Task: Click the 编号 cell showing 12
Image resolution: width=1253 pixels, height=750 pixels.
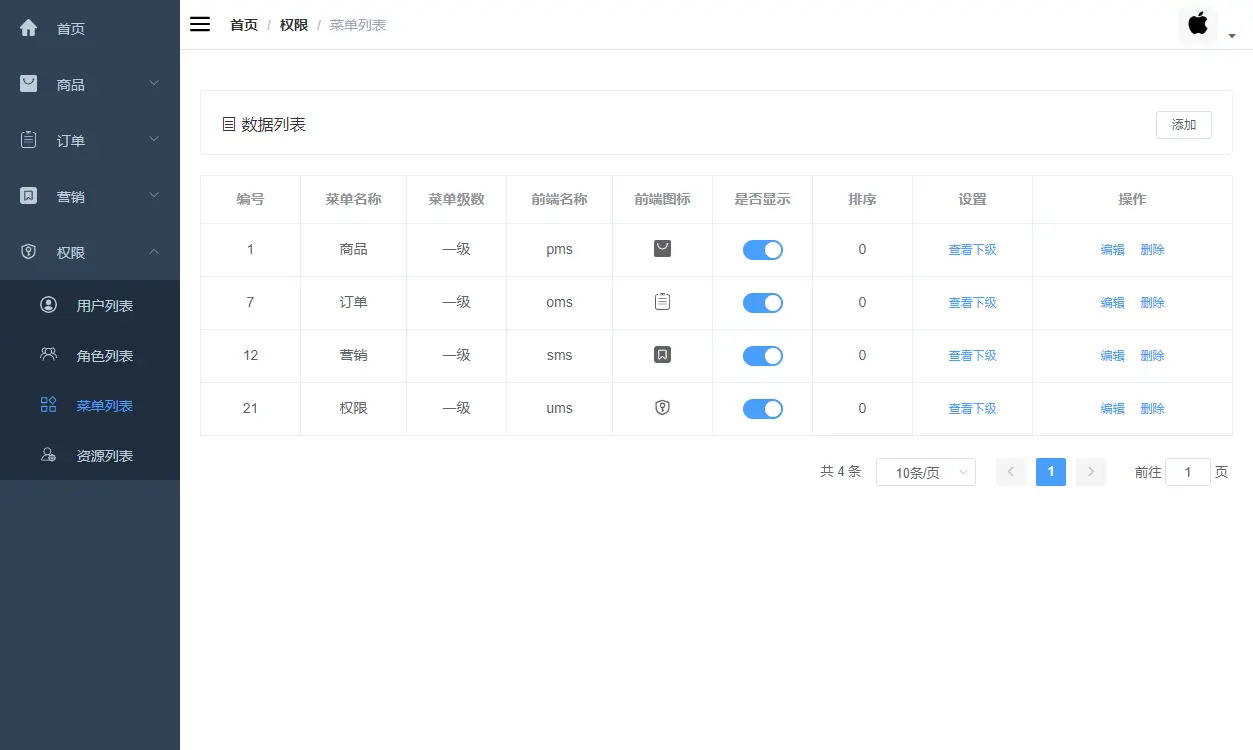Action: 250,355
